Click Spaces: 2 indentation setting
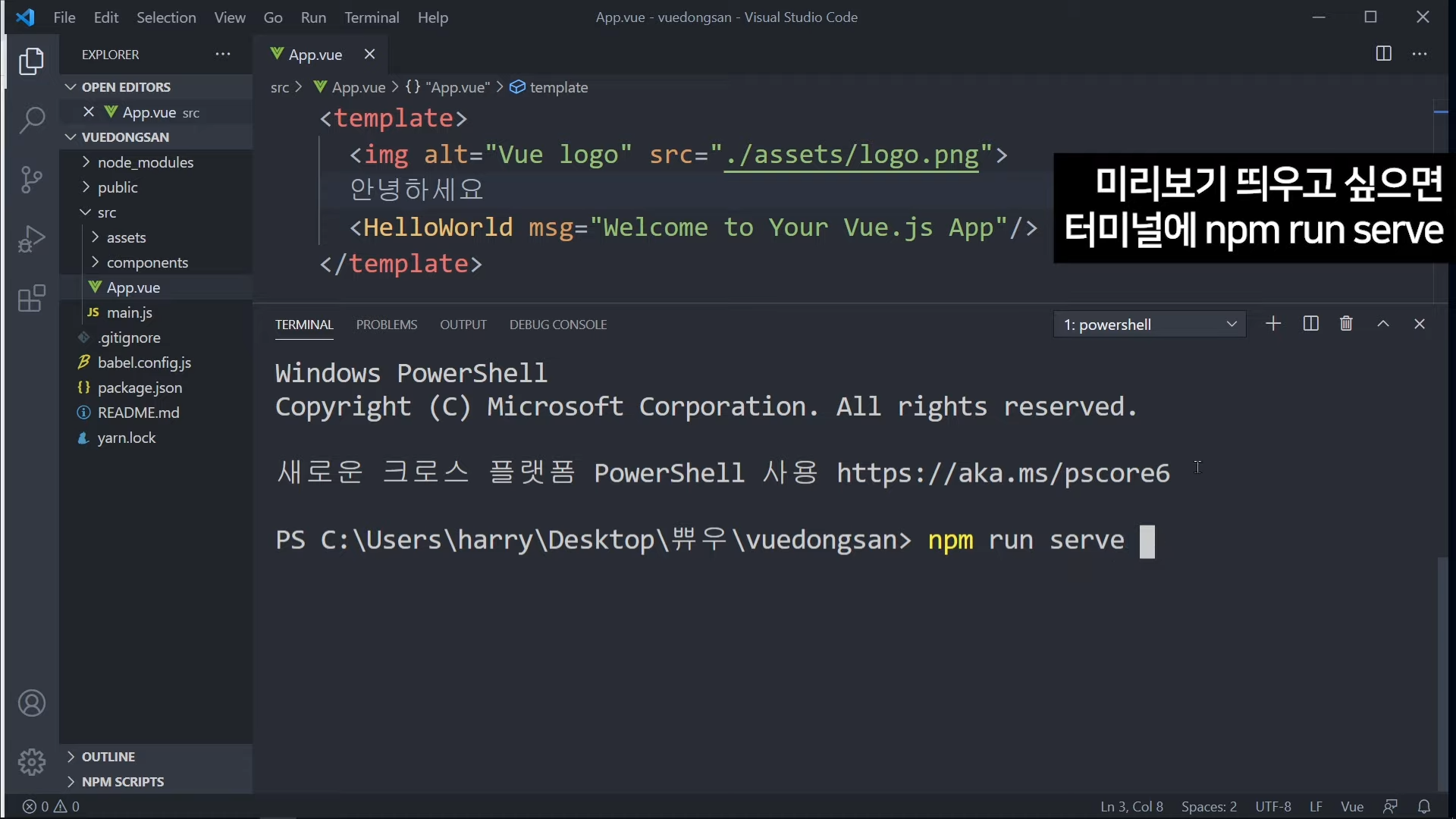The image size is (1456, 819). pos(1209,807)
